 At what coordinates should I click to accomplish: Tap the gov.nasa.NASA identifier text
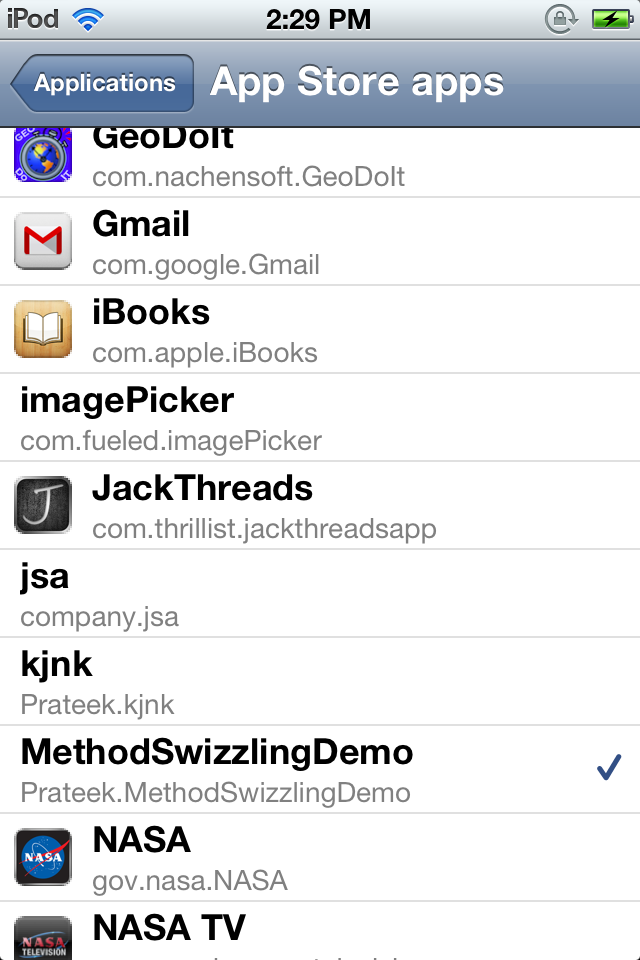point(190,882)
